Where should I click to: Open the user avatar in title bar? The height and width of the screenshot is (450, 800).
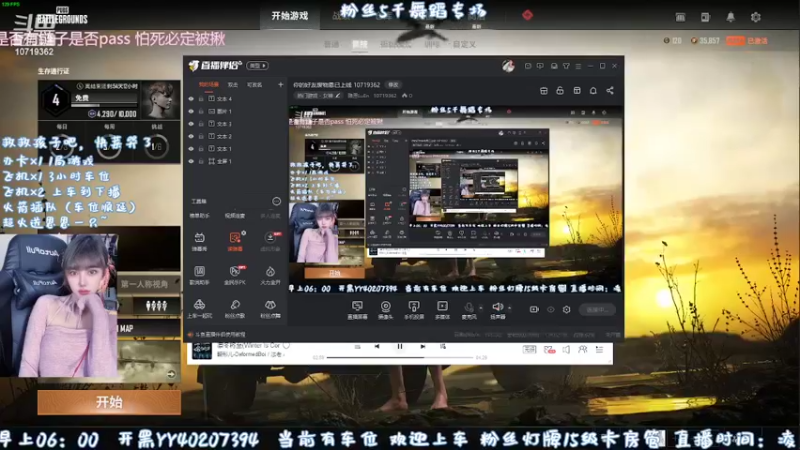click(508, 66)
